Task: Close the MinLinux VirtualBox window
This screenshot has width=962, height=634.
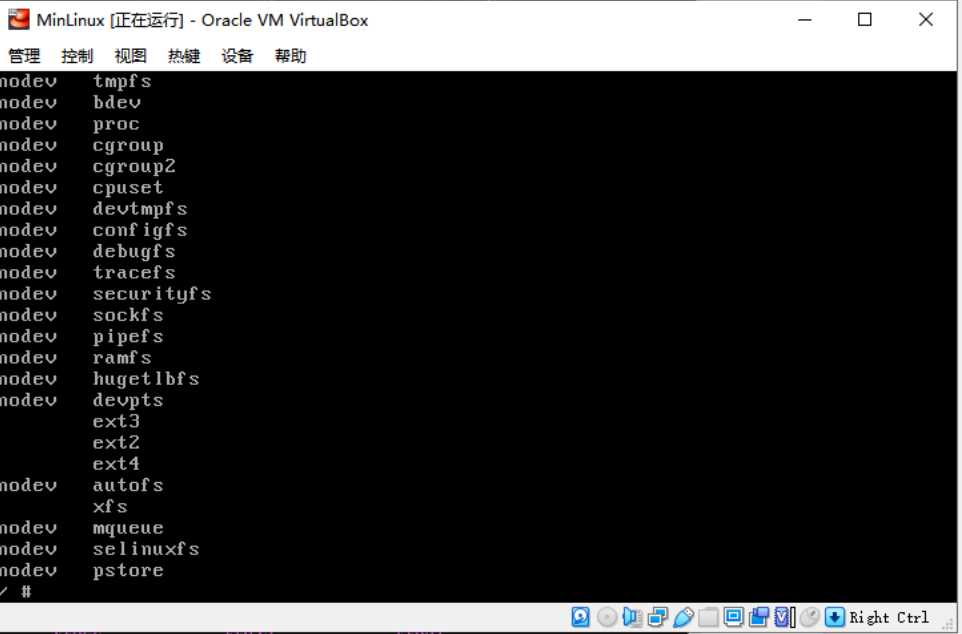Action: (x=926, y=20)
